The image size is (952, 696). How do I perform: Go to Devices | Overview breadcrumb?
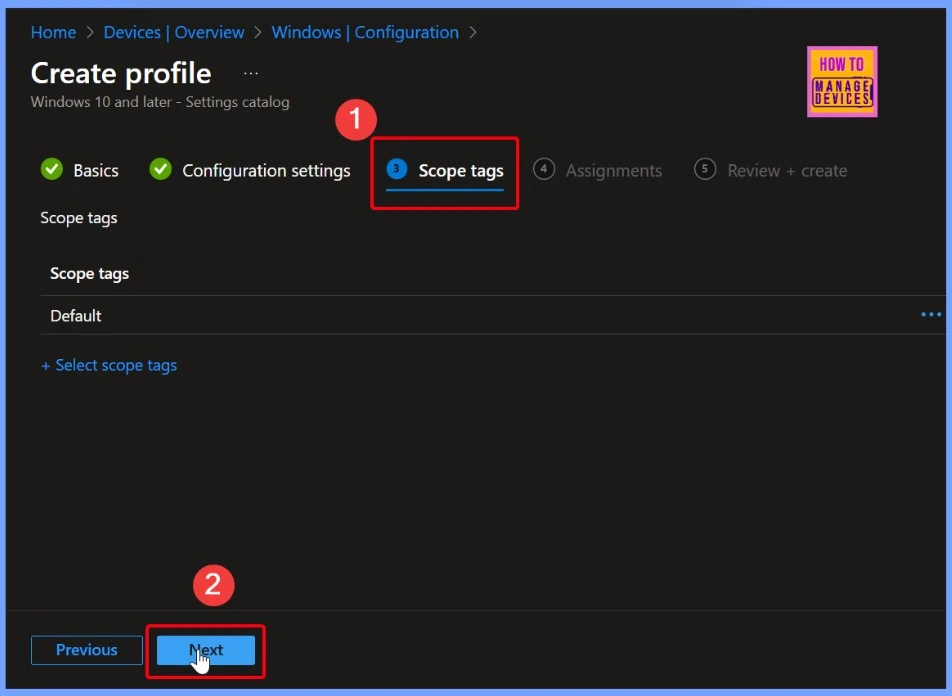pyautogui.click(x=174, y=32)
